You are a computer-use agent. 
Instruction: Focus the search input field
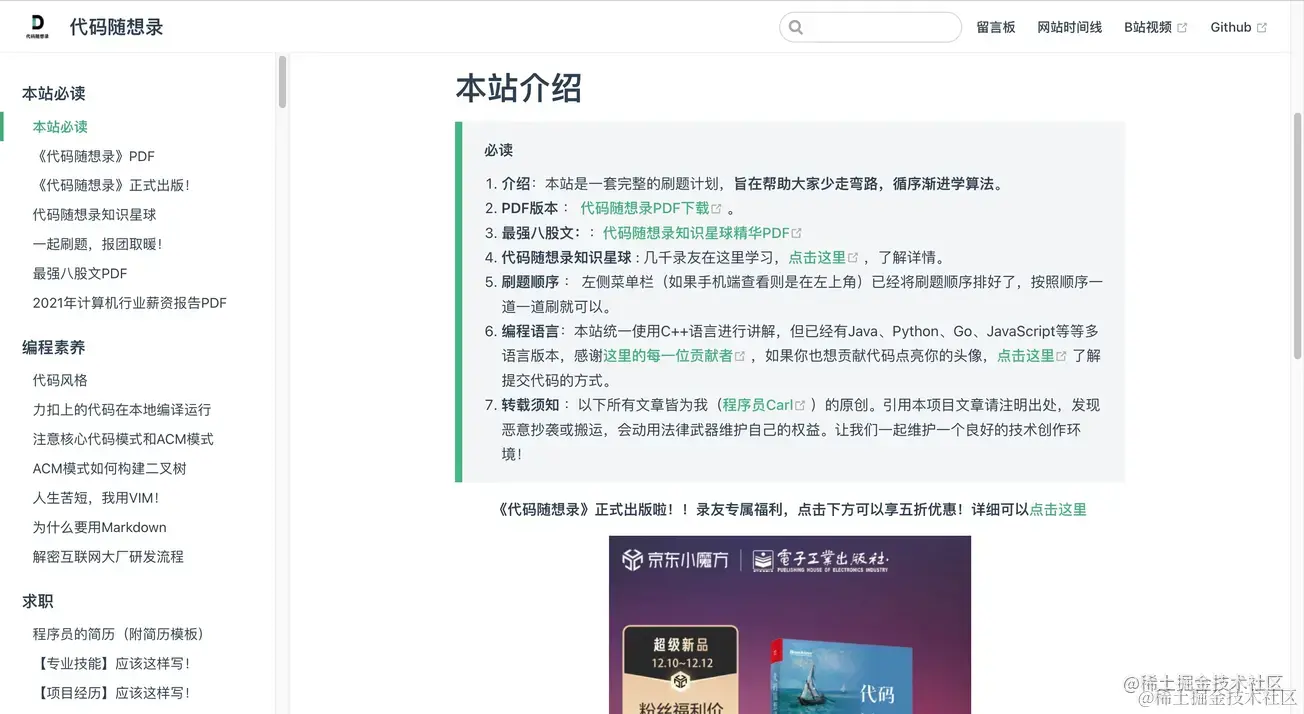click(870, 27)
